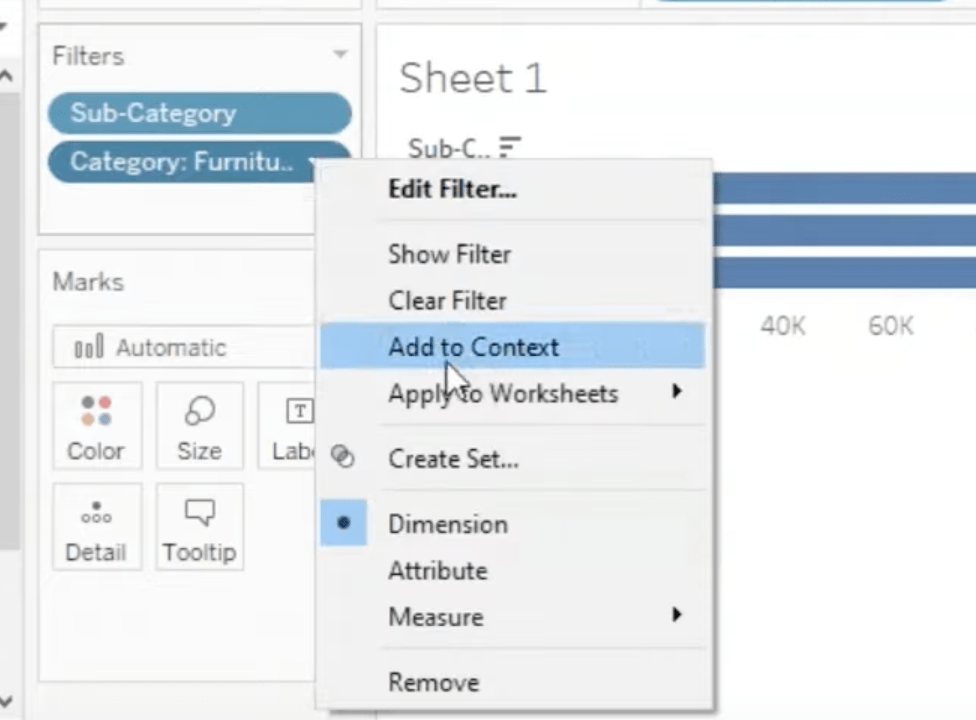Click Clear Filter menu entry
The height and width of the screenshot is (720, 976).
[447, 301]
